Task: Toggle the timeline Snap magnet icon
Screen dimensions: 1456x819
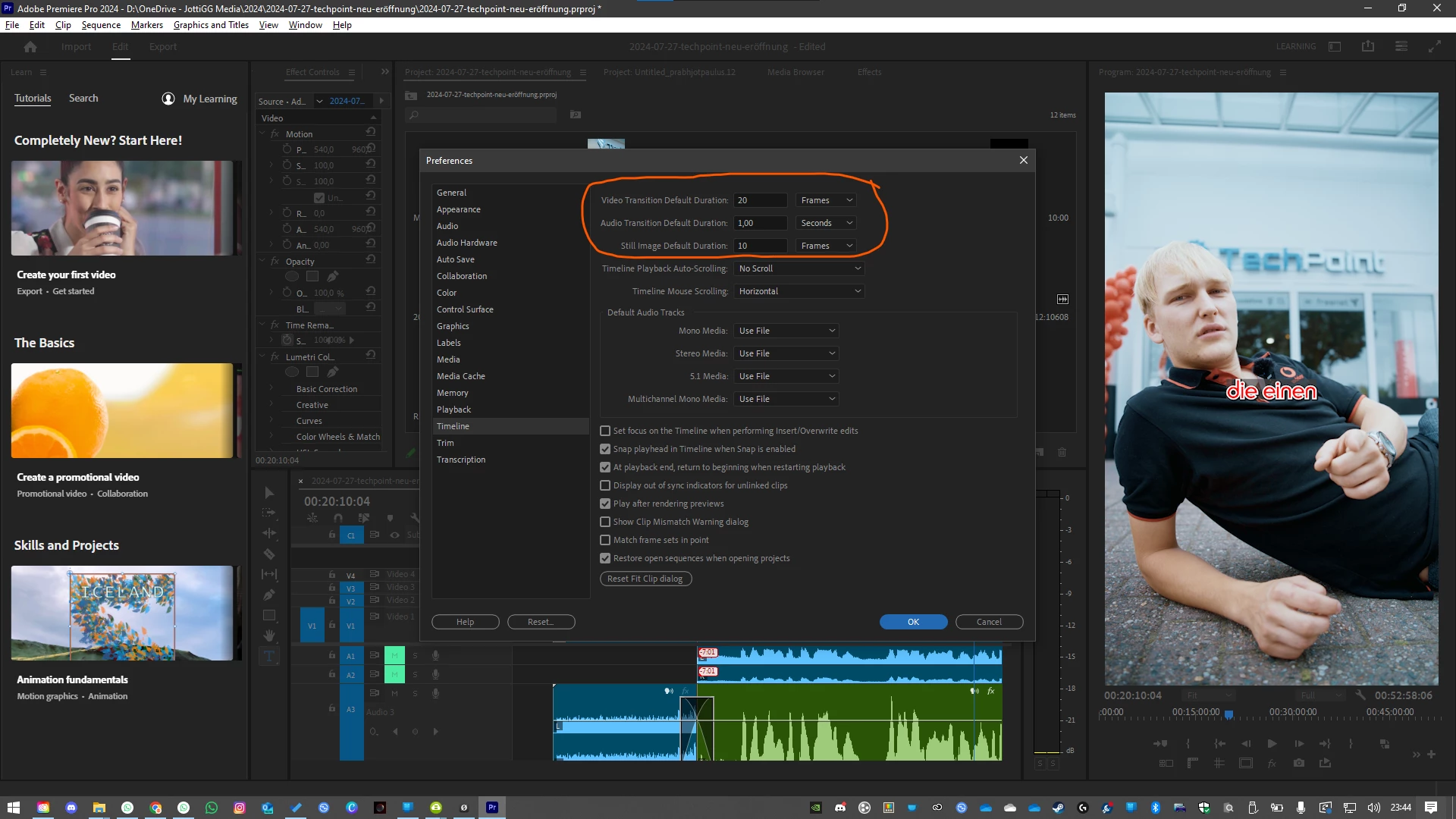Action: (x=338, y=518)
